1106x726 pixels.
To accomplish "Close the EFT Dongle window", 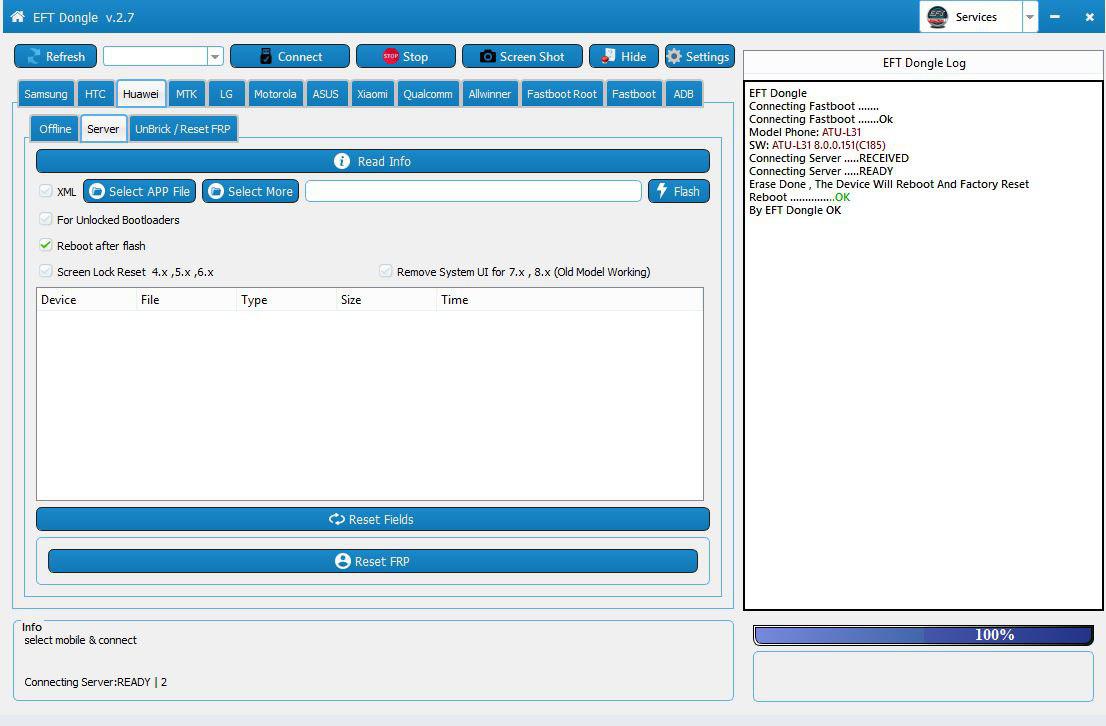I will pos(1089,17).
